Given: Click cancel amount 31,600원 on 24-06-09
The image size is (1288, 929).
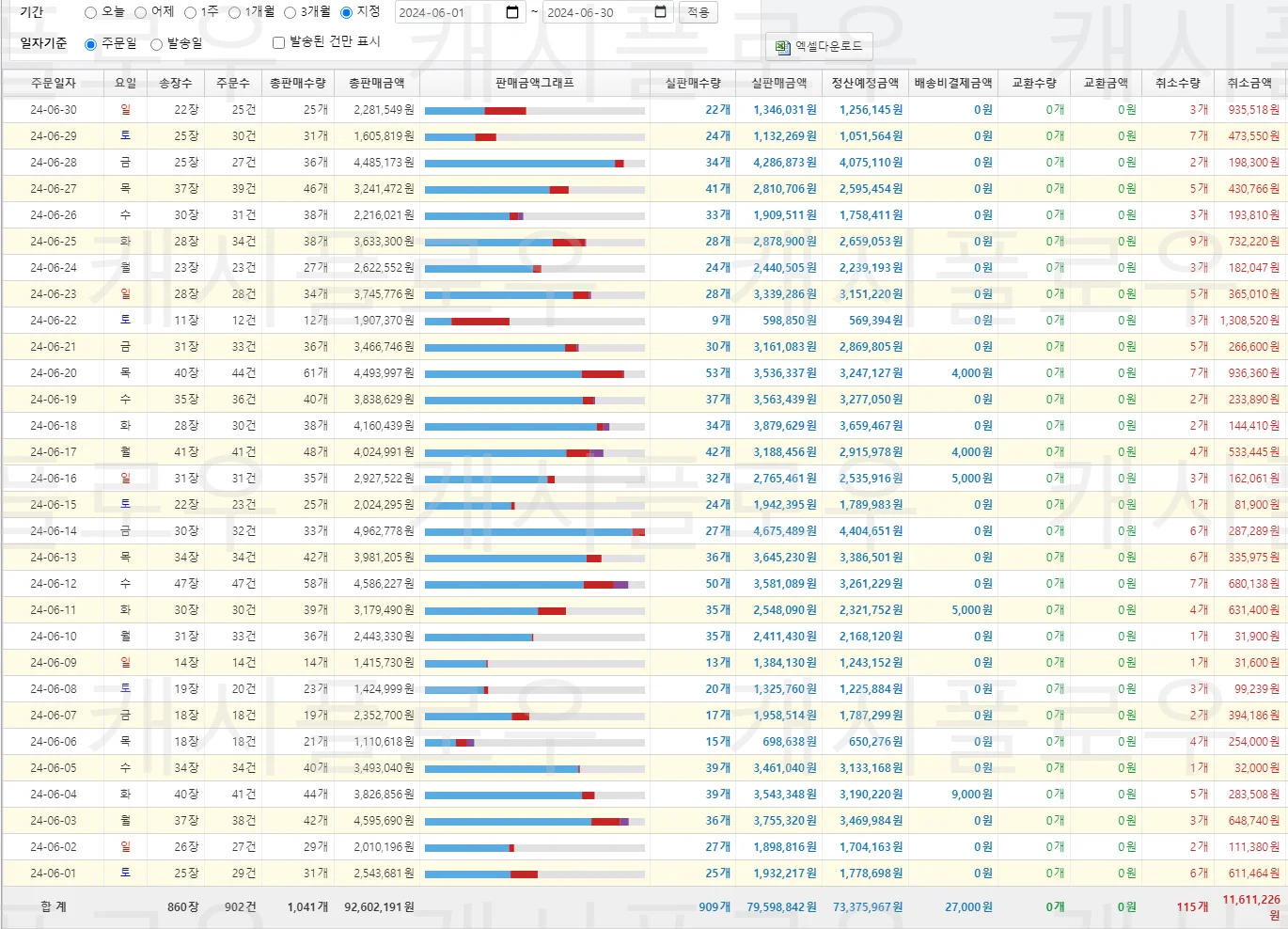Looking at the screenshot, I should [x=1257, y=663].
